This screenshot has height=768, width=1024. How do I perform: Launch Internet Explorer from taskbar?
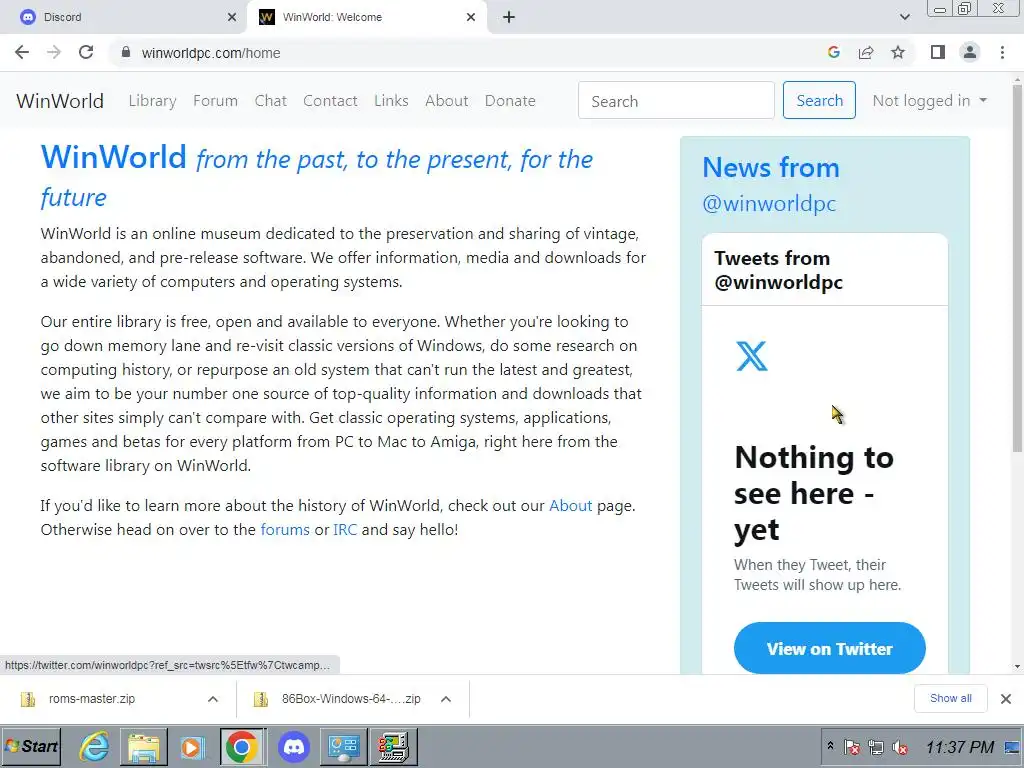94,746
